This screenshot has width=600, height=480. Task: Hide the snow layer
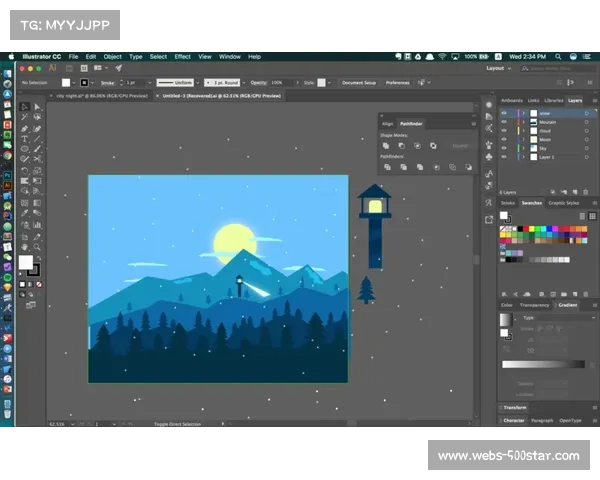pos(504,113)
